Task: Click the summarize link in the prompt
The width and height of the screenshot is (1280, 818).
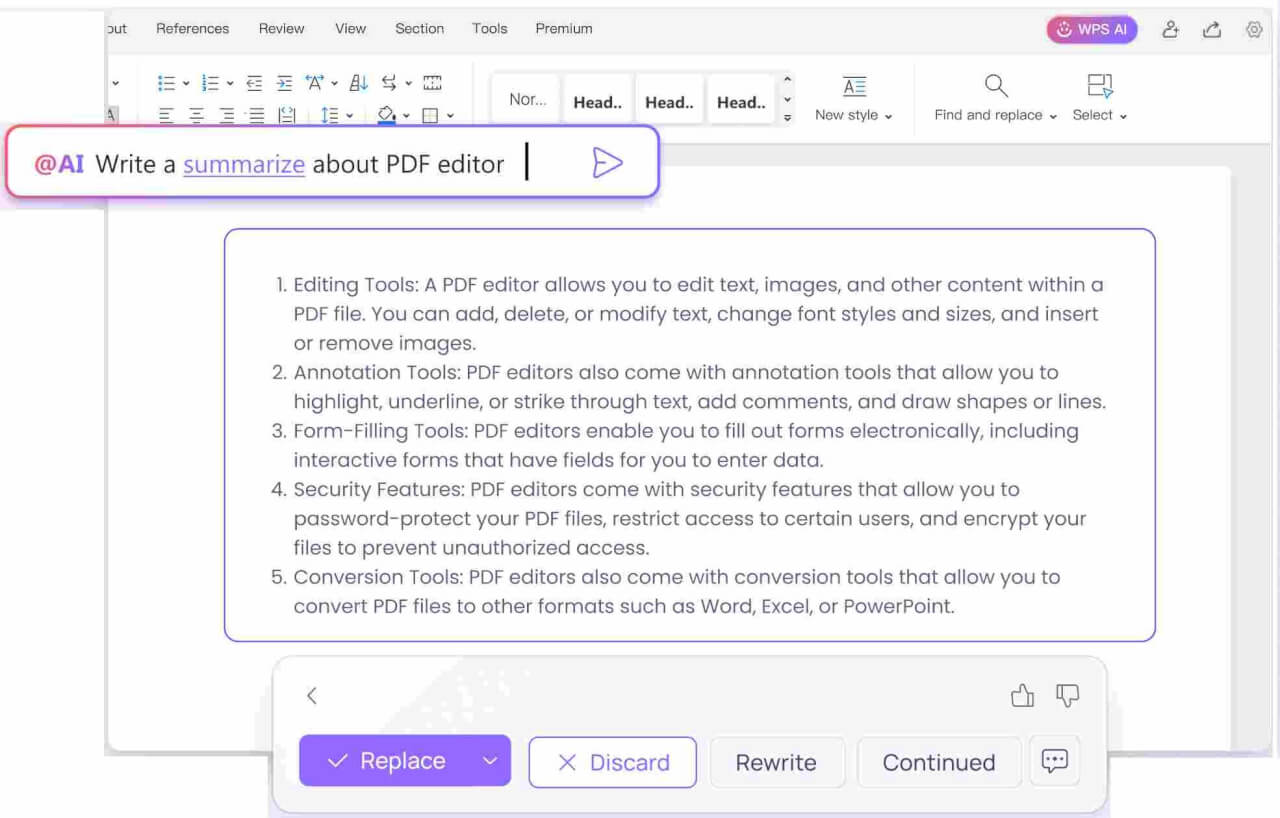Action: [x=244, y=165]
